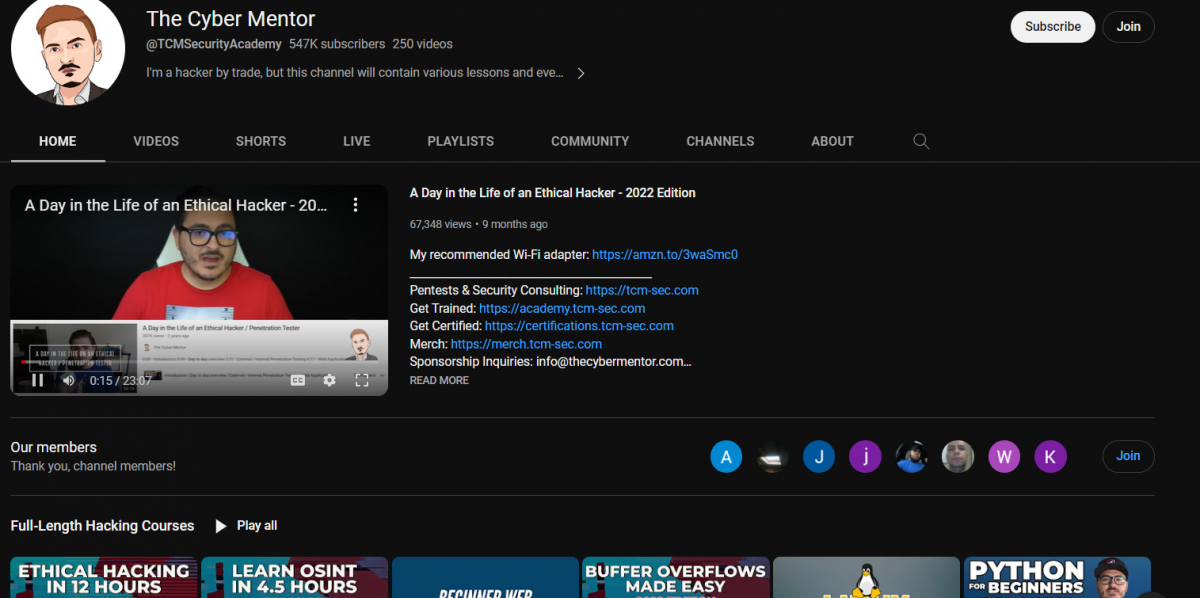Screen dimensions: 1200x598
Task: Pause the featured video
Action: coord(37,380)
